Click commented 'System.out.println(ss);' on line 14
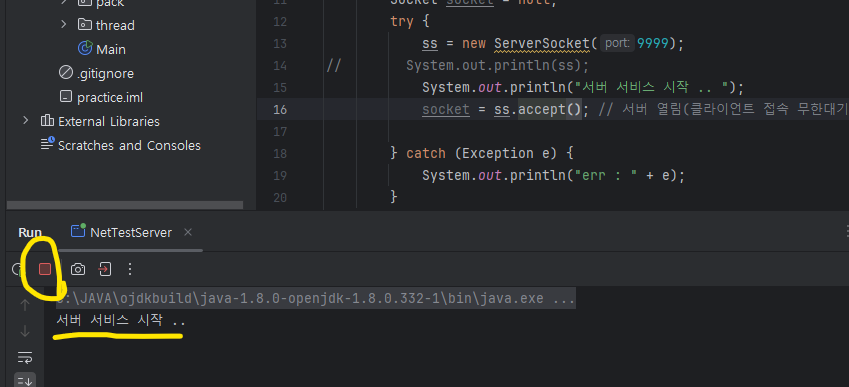The height and width of the screenshot is (387, 849). pos(498,65)
